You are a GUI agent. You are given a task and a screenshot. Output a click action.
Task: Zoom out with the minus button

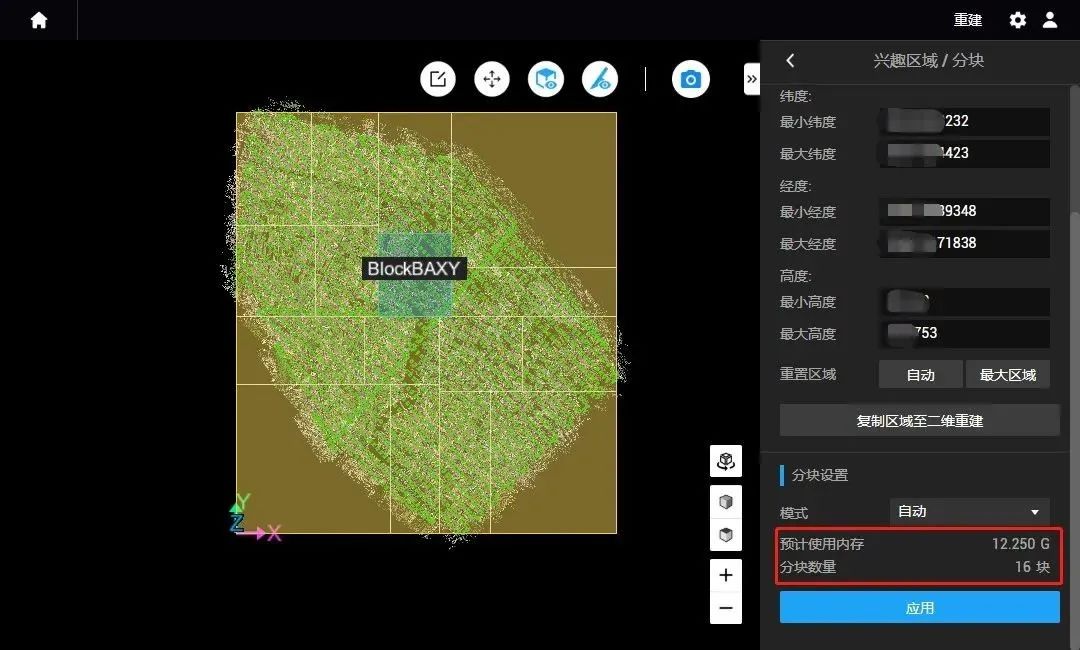[x=726, y=608]
